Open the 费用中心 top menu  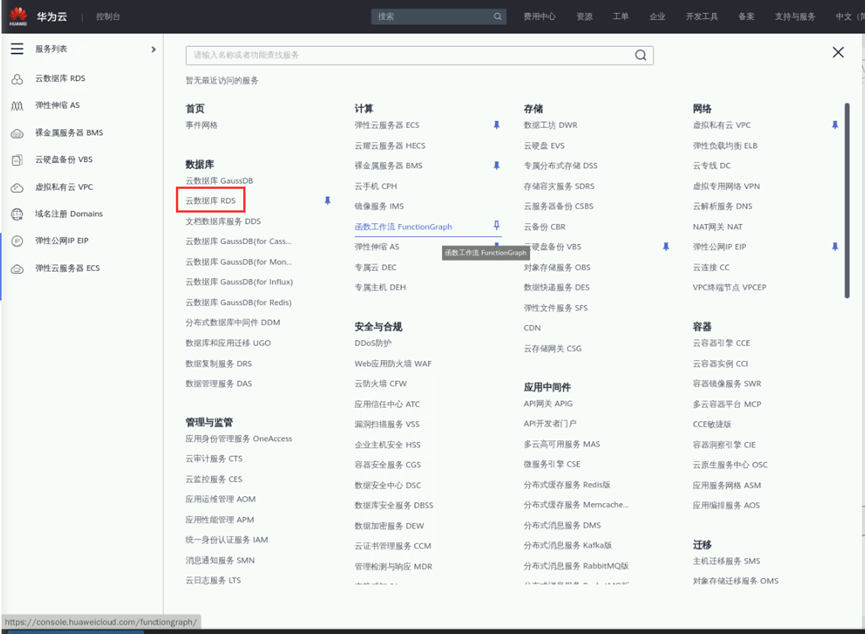[x=539, y=17]
